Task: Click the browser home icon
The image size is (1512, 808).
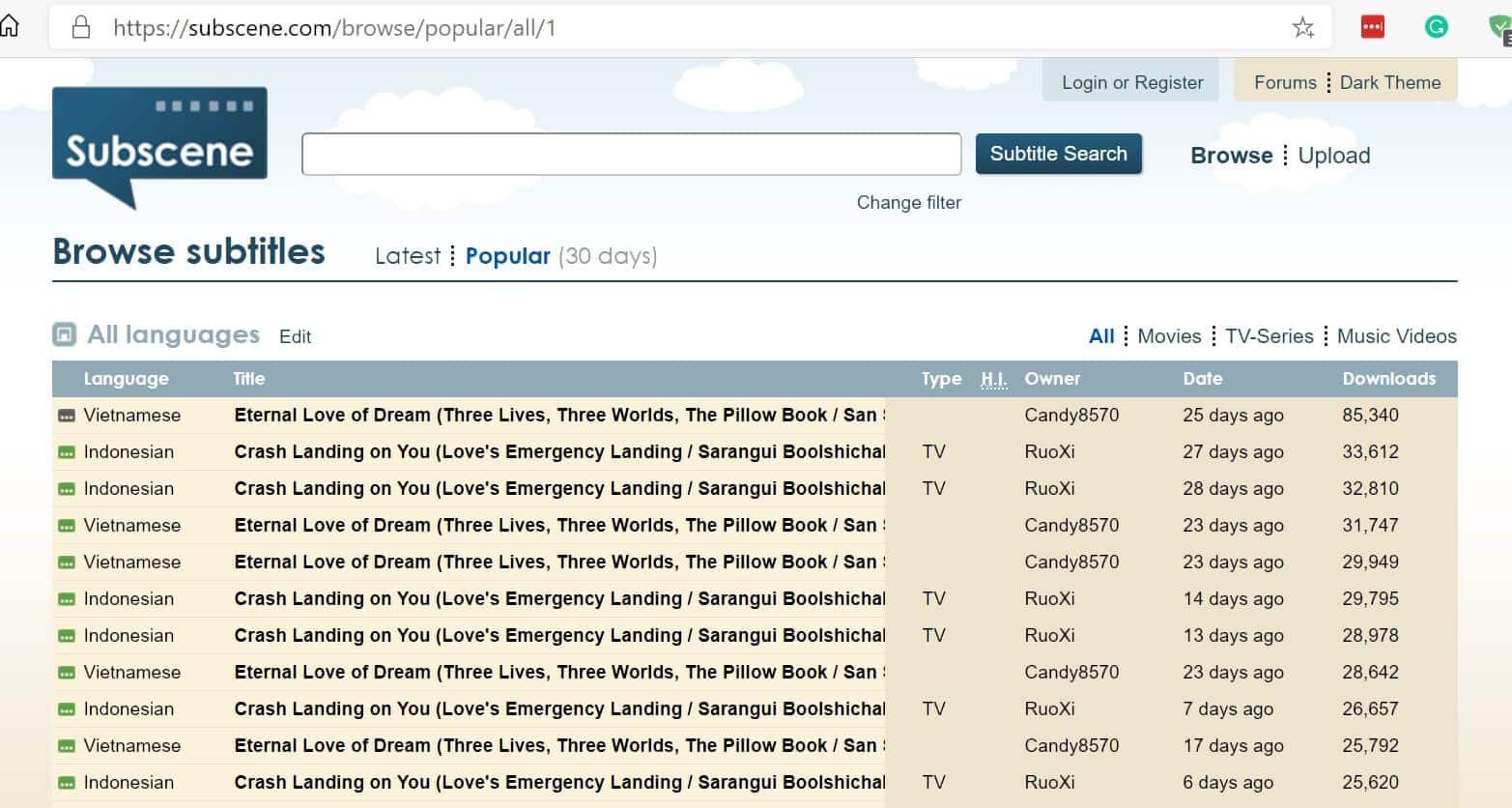Action: click(x=9, y=26)
